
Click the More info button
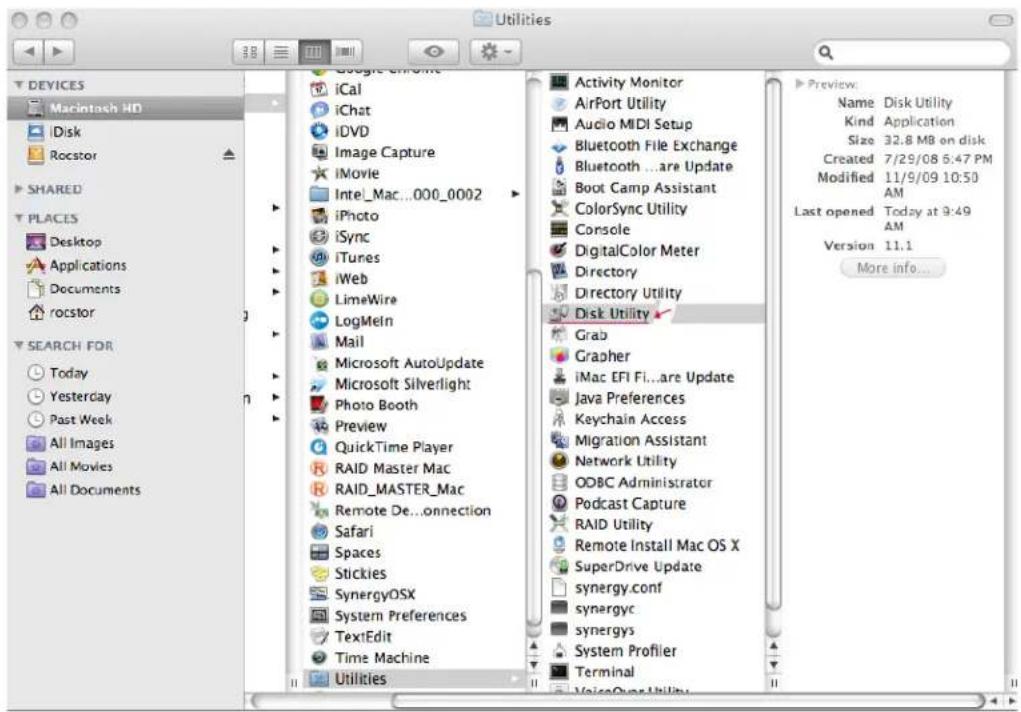point(892,268)
